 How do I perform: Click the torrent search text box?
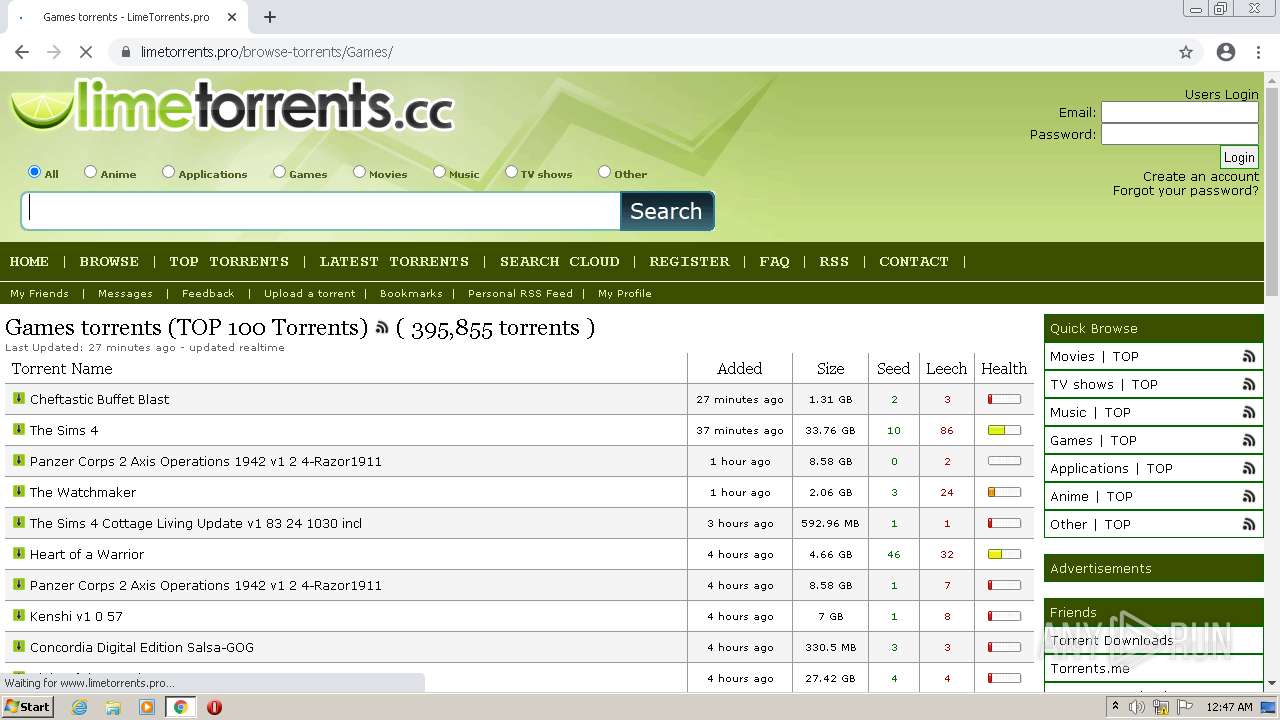click(321, 210)
